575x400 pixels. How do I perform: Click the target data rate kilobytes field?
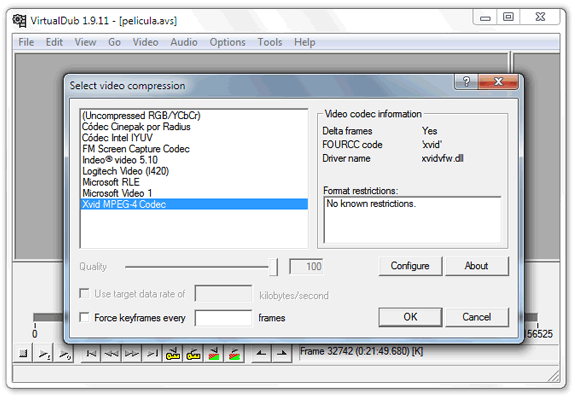click(x=223, y=294)
